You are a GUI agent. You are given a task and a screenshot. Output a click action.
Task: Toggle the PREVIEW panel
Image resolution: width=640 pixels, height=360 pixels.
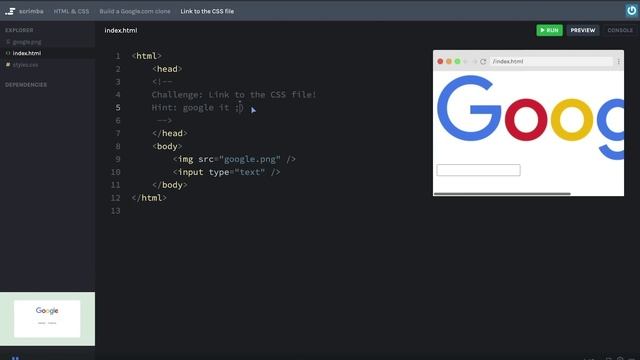[x=583, y=30]
